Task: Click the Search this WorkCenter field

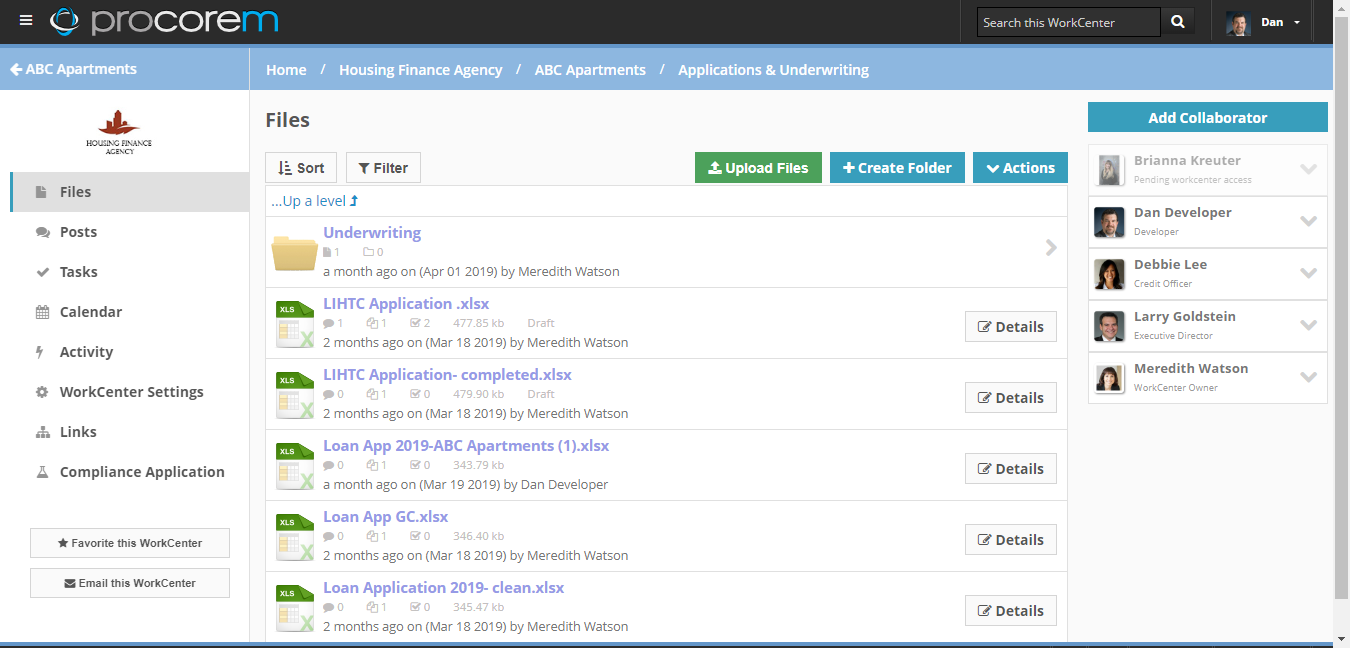Action: coord(1067,22)
